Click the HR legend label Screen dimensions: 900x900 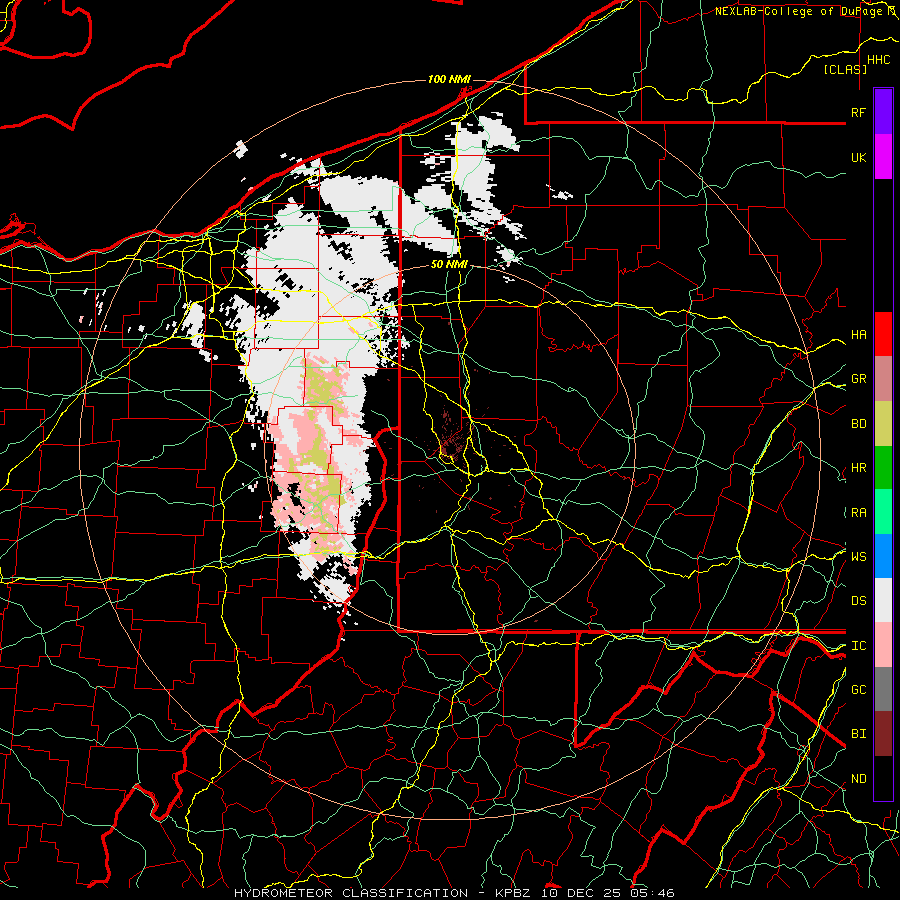858,468
